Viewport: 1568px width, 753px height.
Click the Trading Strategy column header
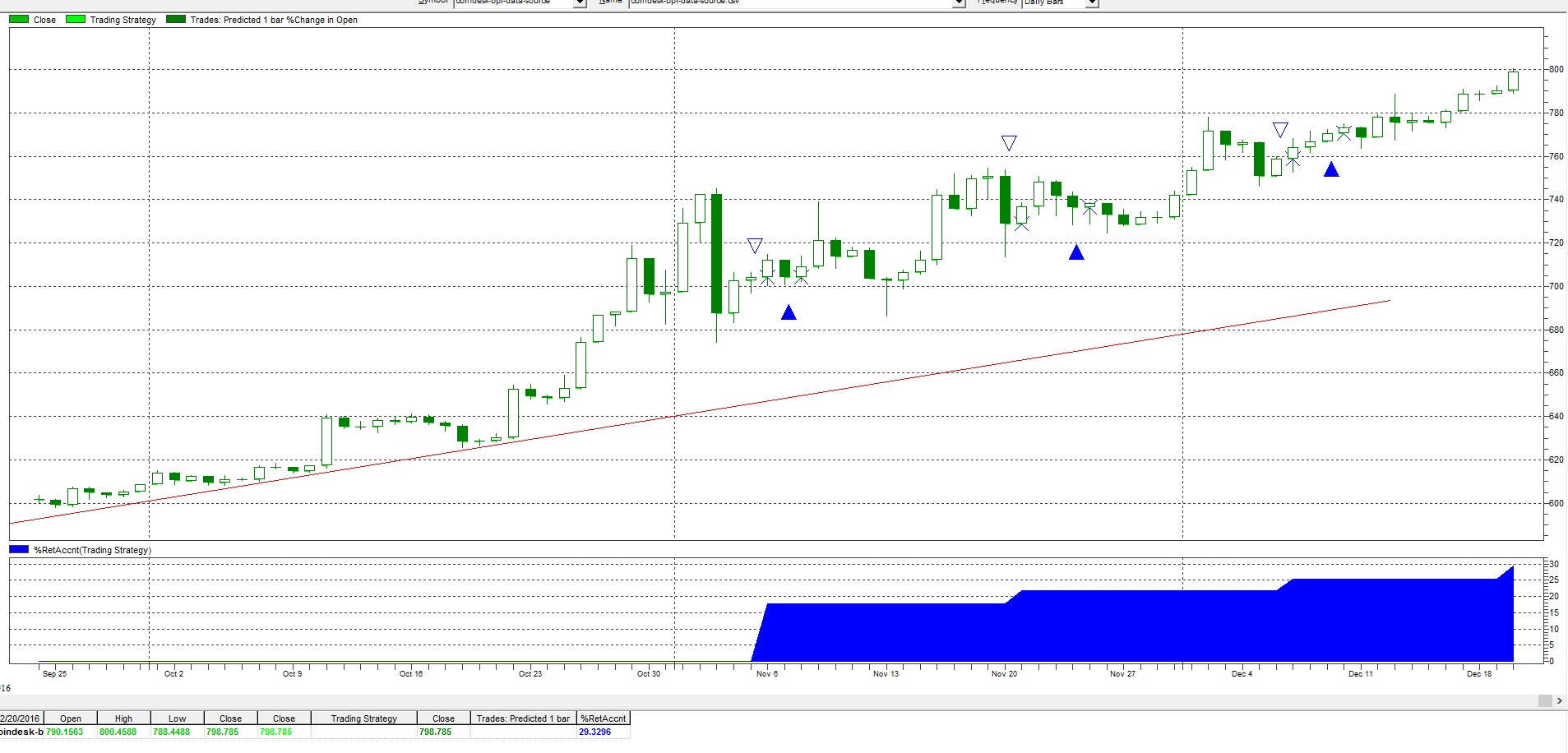tap(363, 718)
